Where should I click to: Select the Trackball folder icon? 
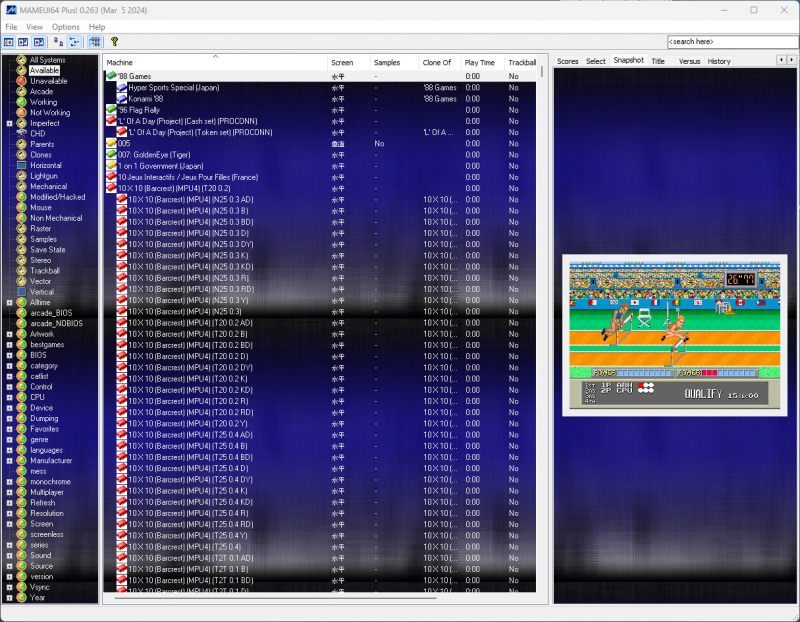click(21, 270)
